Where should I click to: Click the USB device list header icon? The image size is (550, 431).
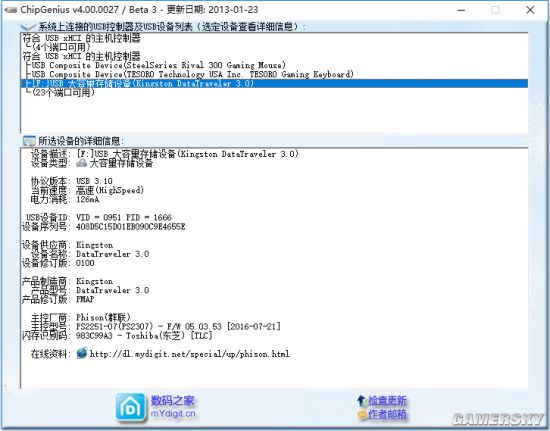pyautogui.click(x=28, y=27)
